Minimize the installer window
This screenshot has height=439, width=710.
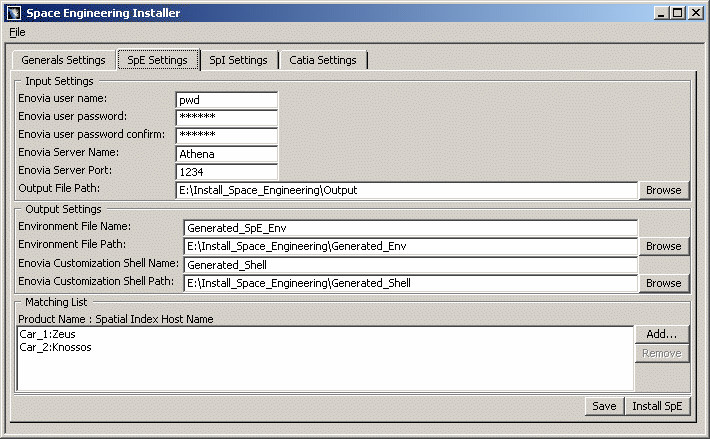(x=661, y=13)
